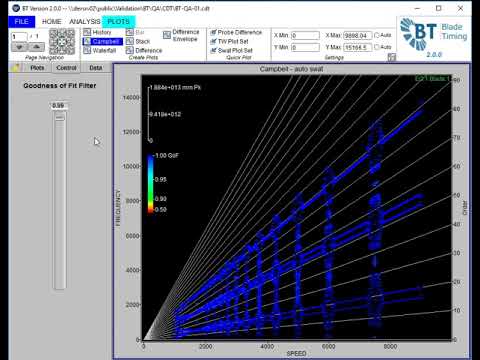
Task: Click the page number input field
Action: [19, 36]
